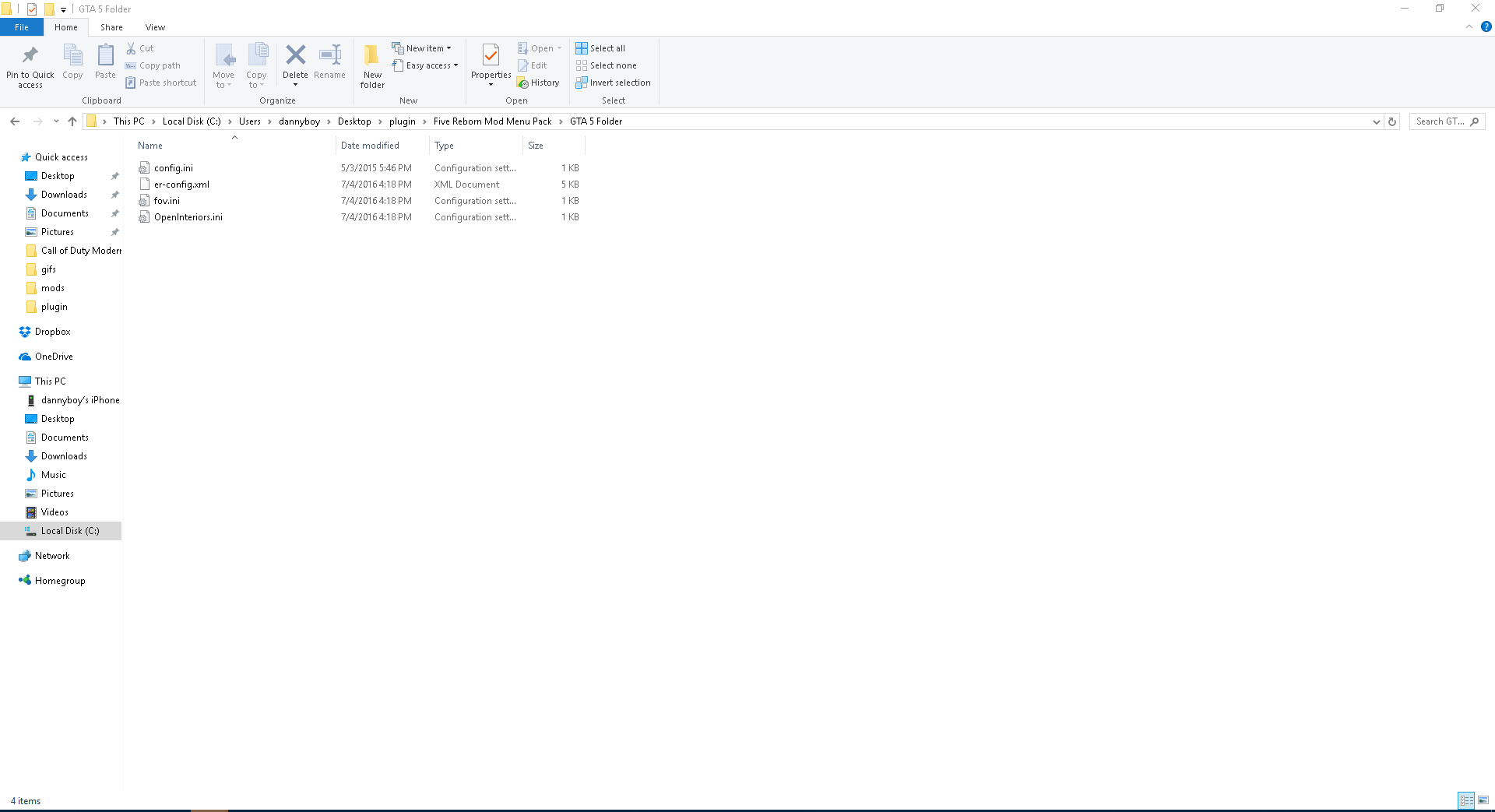Click Copy path in ribbon

click(153, 65)
